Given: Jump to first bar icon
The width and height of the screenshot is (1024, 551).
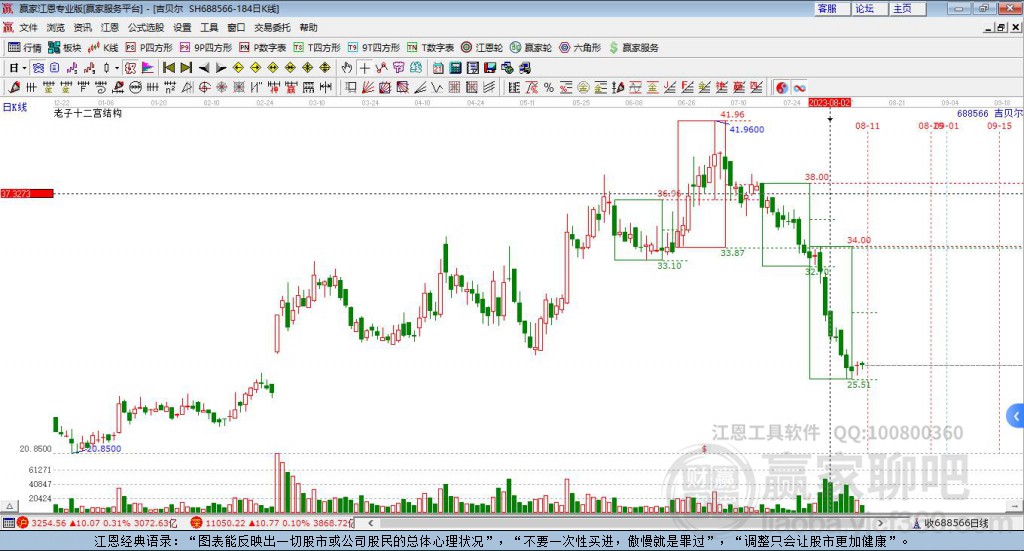Looking at the screenshot, I should click(169, 68).
